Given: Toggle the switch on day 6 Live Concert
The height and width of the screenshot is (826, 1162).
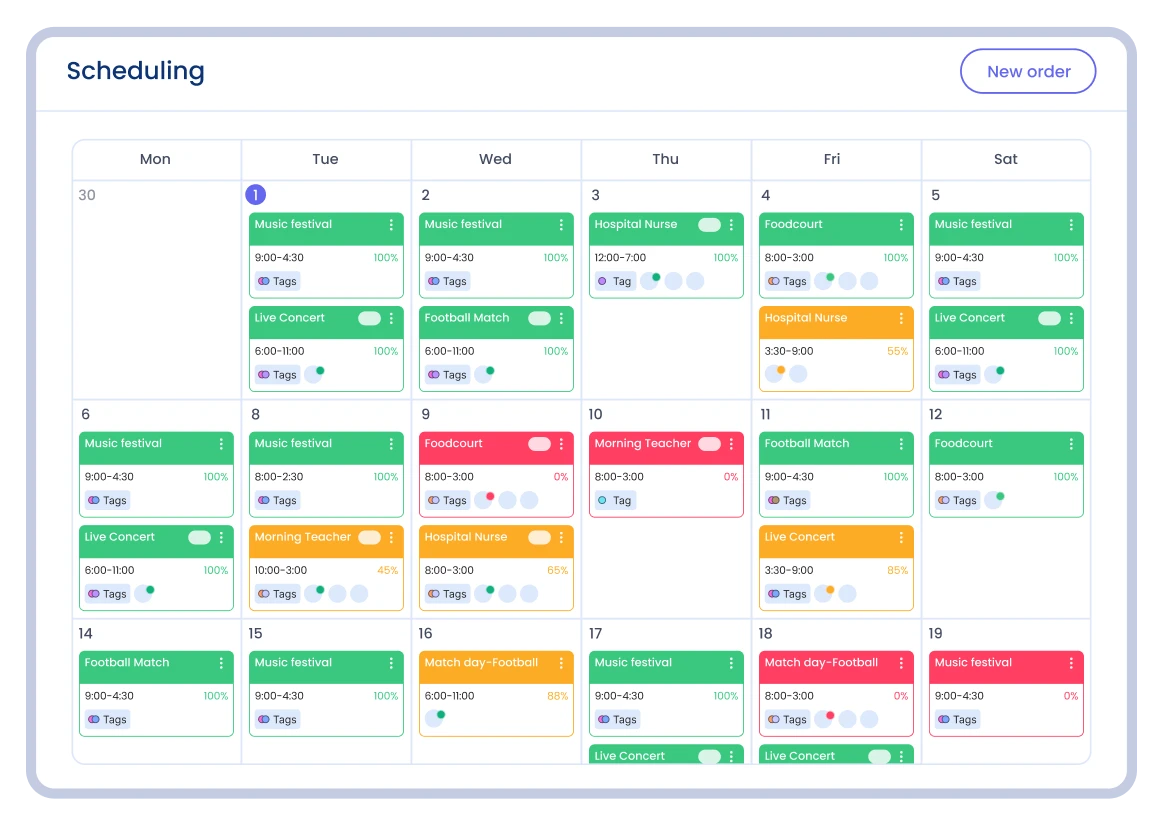Looking at the screenshot, I should 199,537.
